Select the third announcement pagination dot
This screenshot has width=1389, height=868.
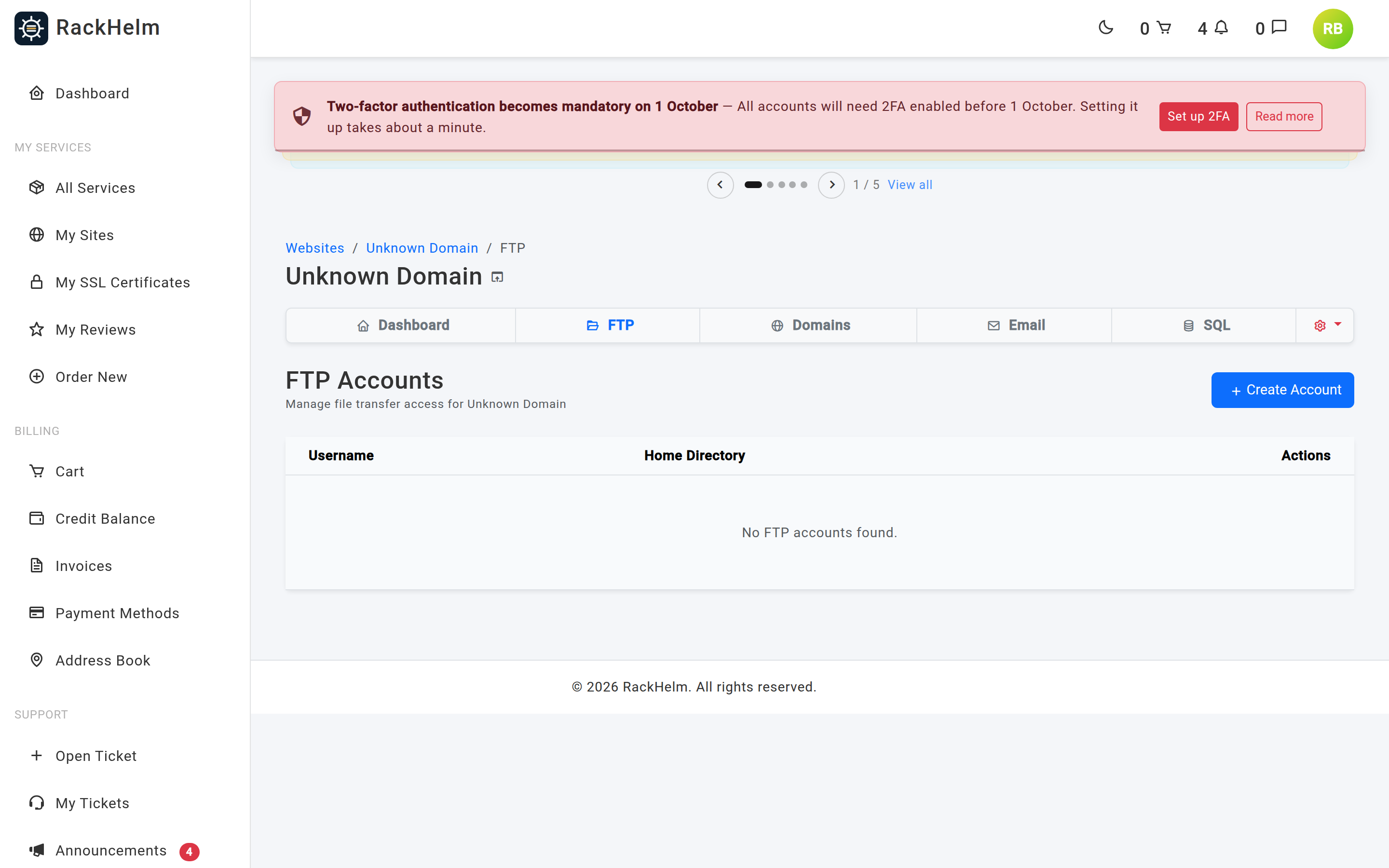click(x=781, y=185)
